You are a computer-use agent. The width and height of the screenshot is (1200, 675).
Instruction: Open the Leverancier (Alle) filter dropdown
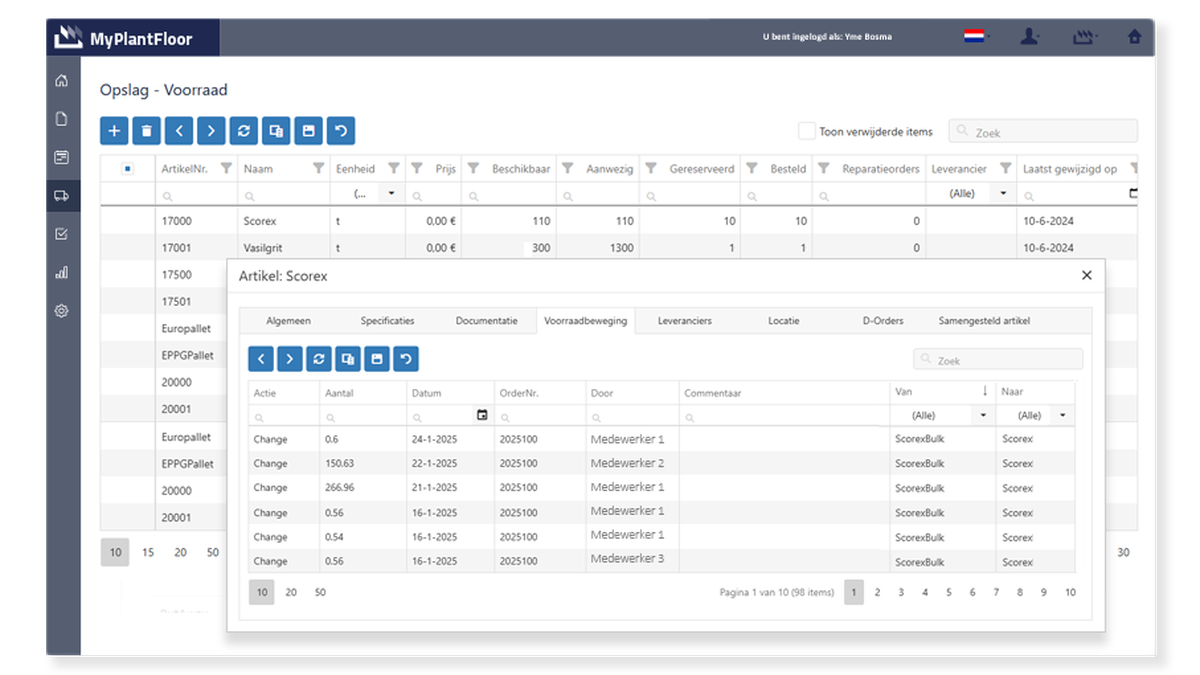tap(1003, 193)
